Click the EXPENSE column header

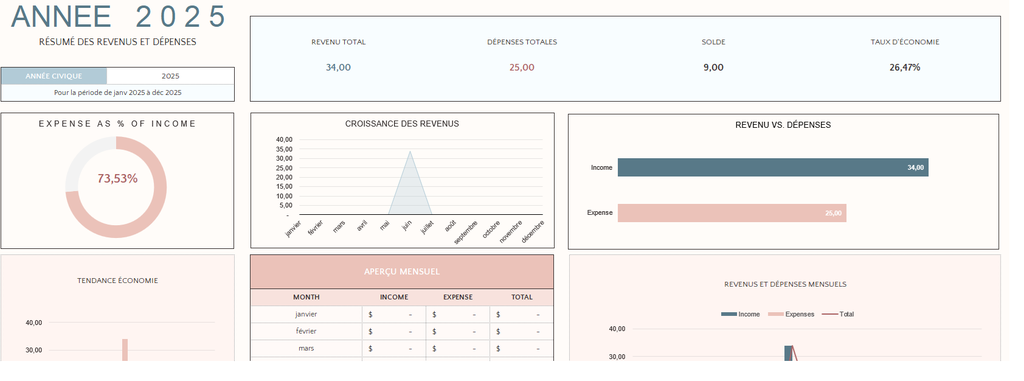pyautogui.click(x=458, y=297)
